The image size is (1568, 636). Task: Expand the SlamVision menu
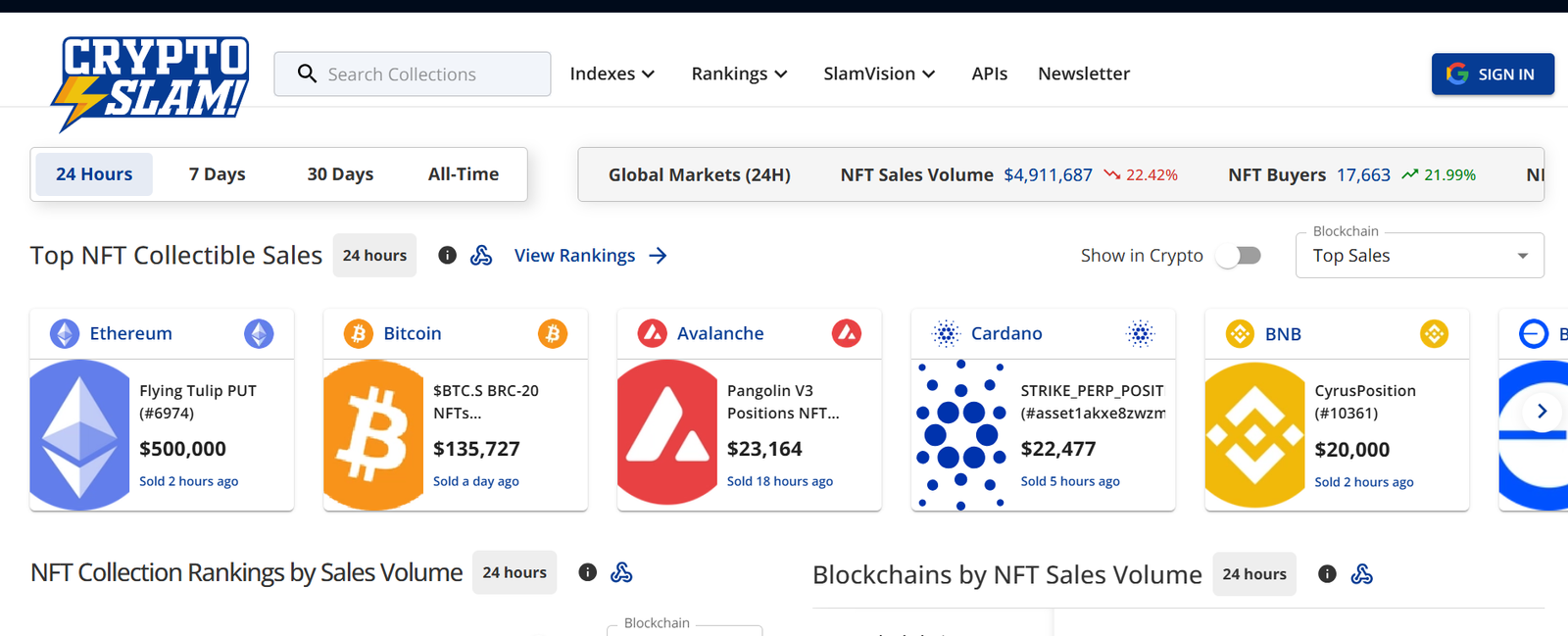coord(879,74)
